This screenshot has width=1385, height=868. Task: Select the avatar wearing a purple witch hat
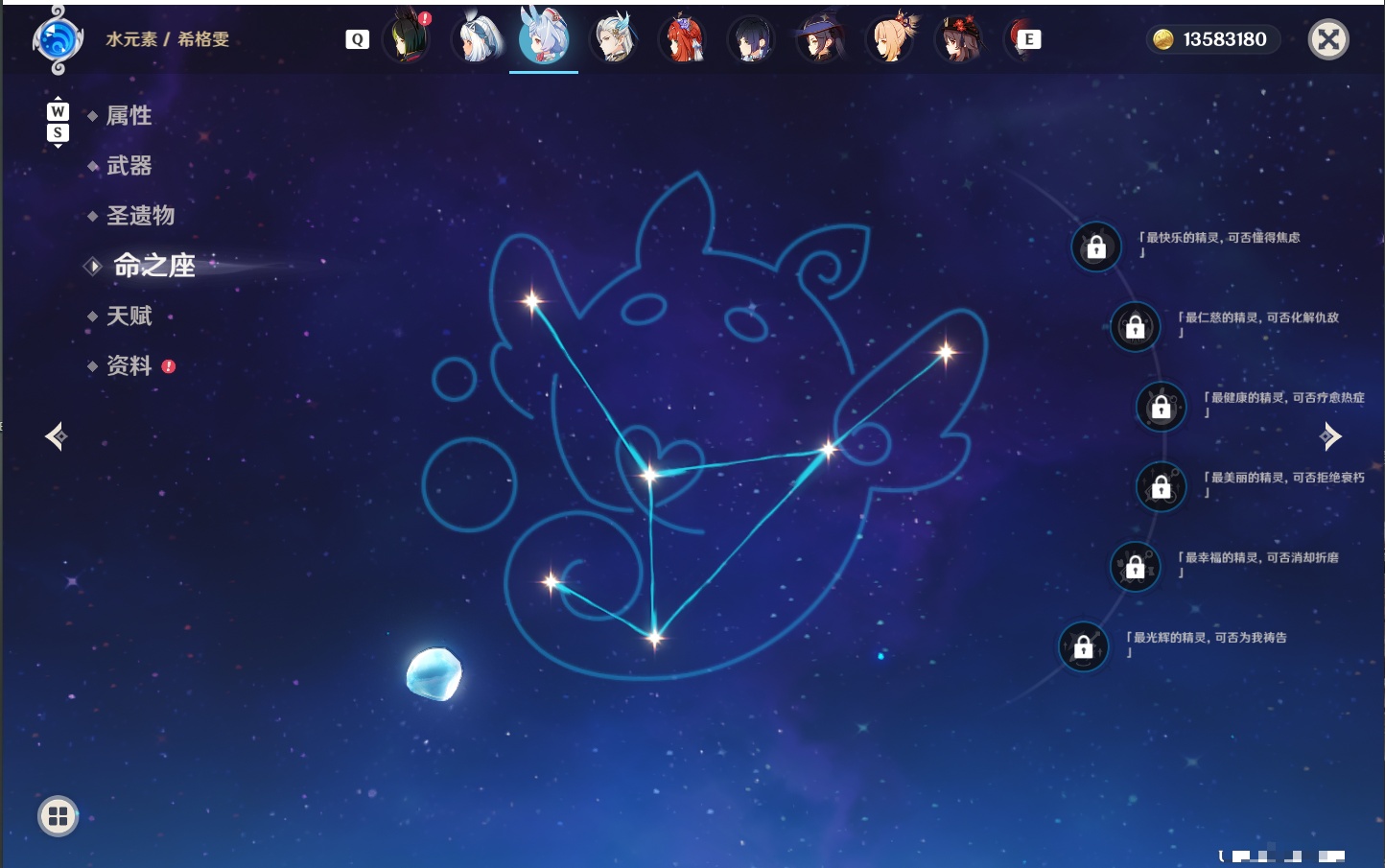(x=821, y=39)
